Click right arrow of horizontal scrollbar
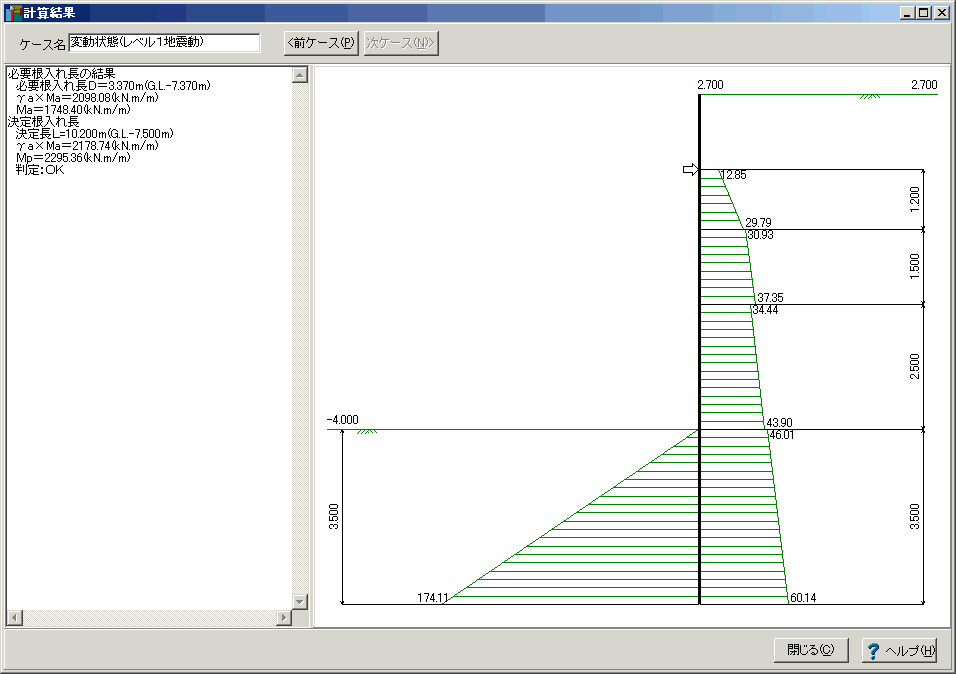The image size is (956, 674). [x=284, y=618]
